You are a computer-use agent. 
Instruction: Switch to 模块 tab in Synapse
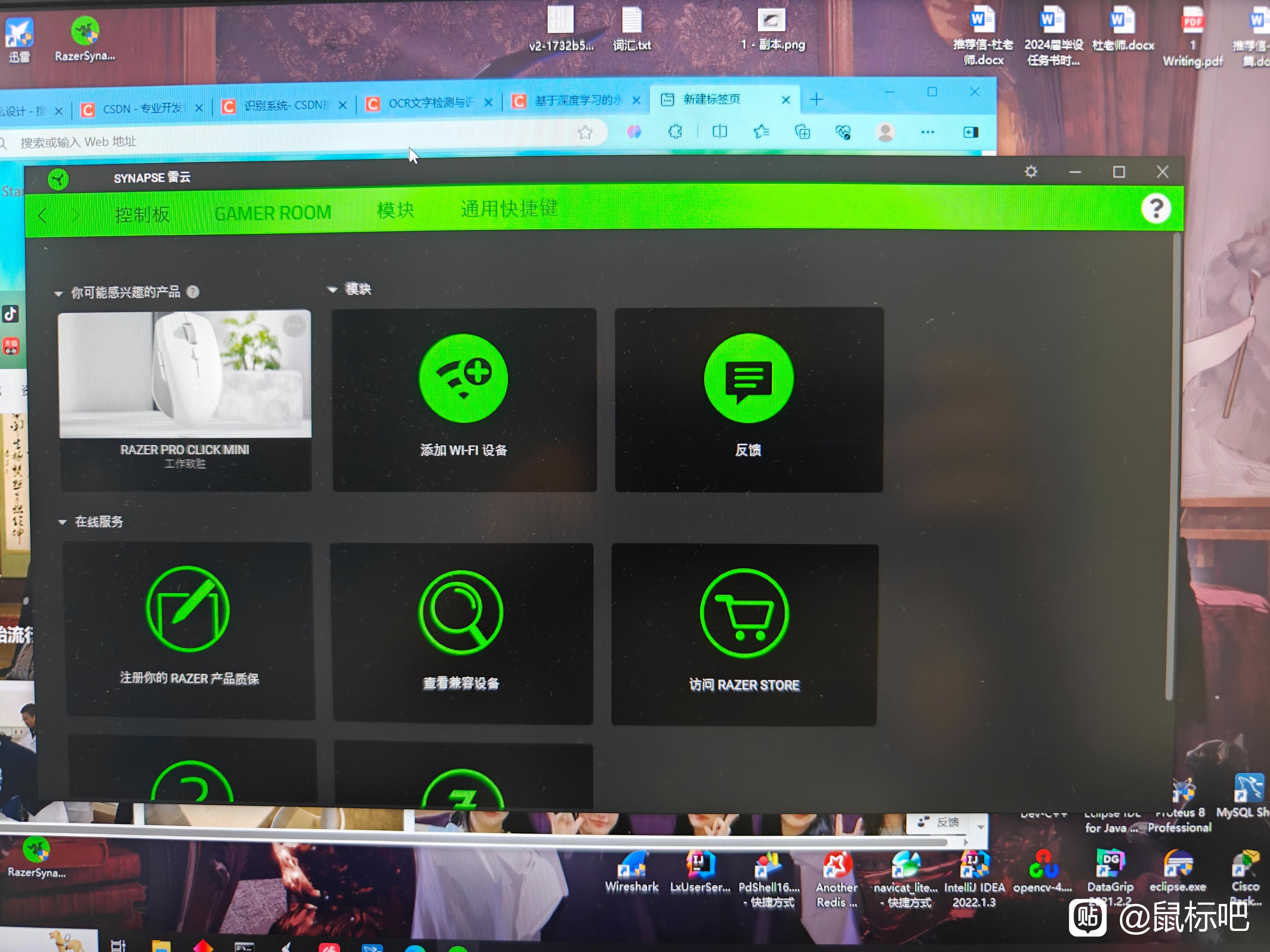396,211
